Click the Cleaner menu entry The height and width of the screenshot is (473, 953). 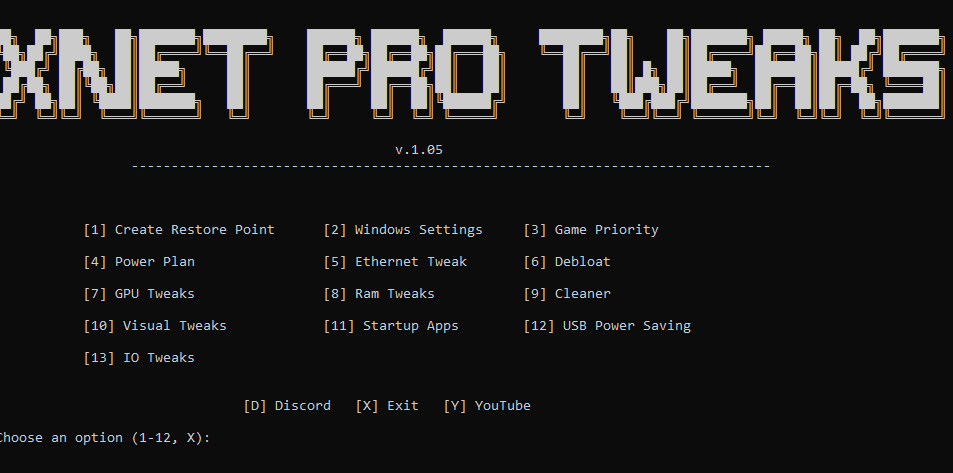point(567,294)
